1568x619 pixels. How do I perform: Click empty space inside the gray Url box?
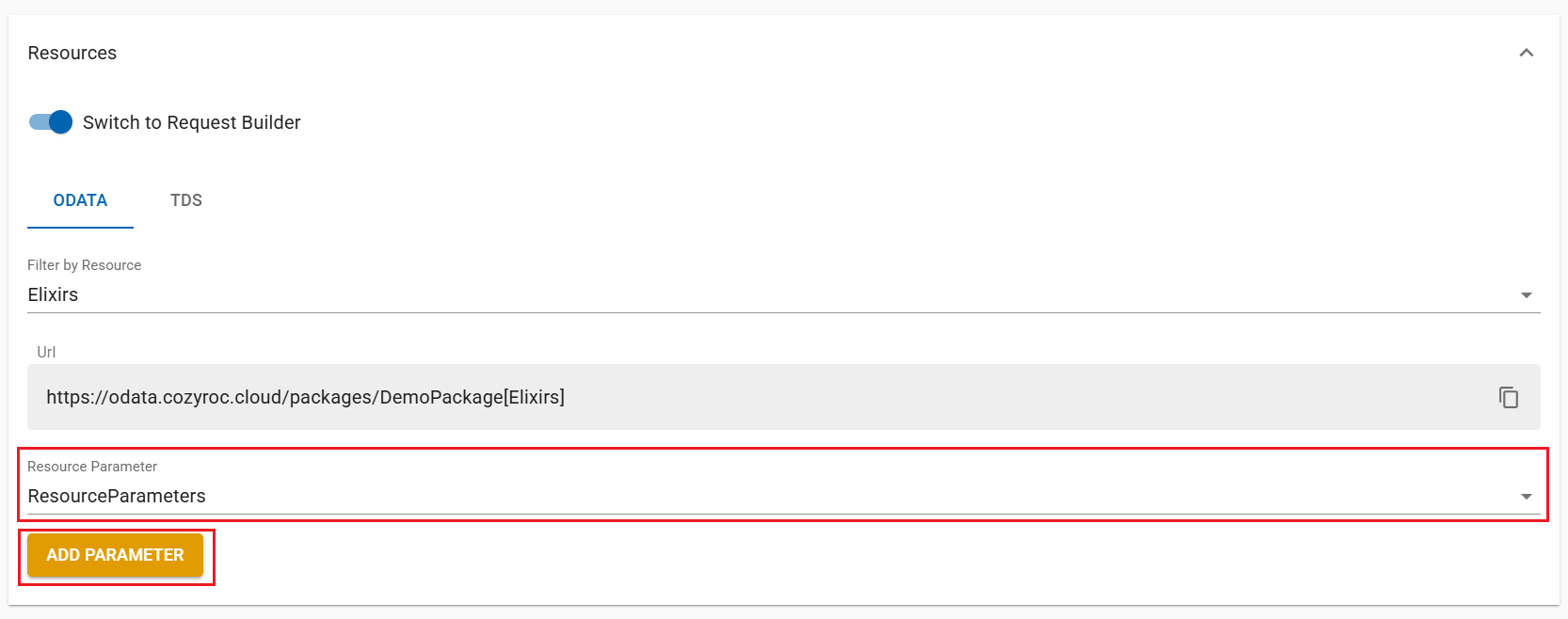(941, 397)
